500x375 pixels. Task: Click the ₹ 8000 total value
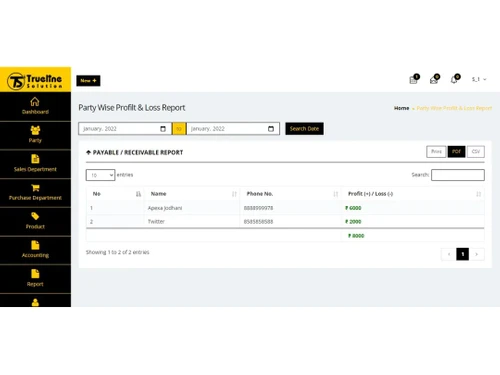pos(356,236)
